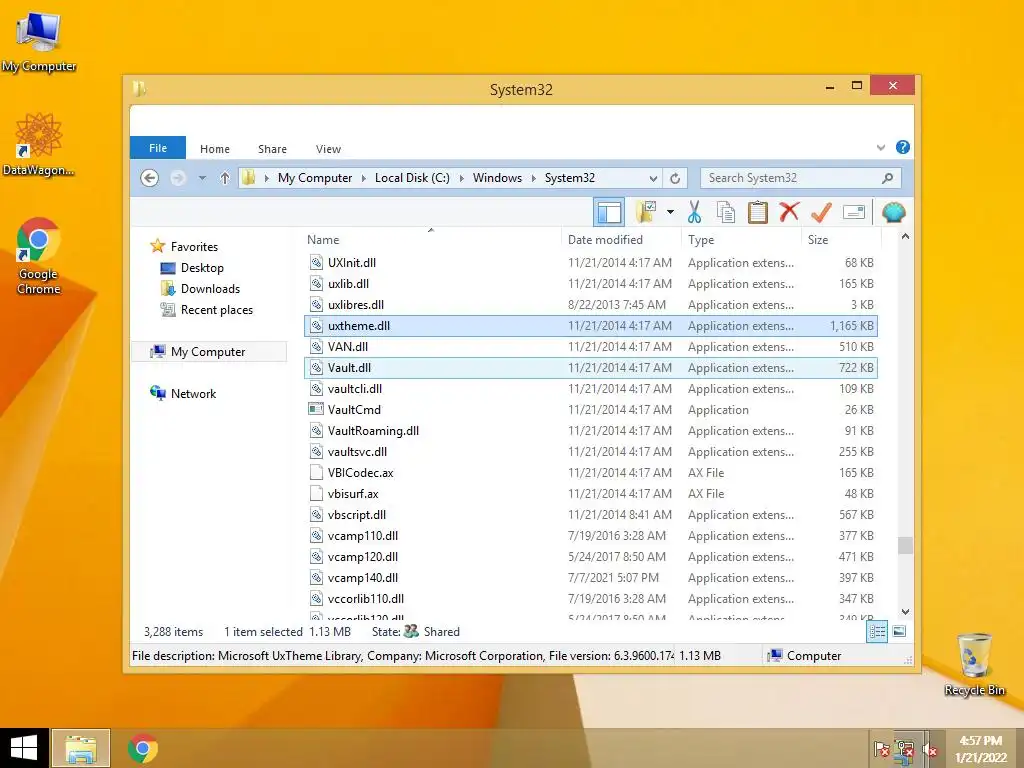The image size is (1024, 768).
Task: Click Windows in the address breadcrumb
Action: [497, 178]
